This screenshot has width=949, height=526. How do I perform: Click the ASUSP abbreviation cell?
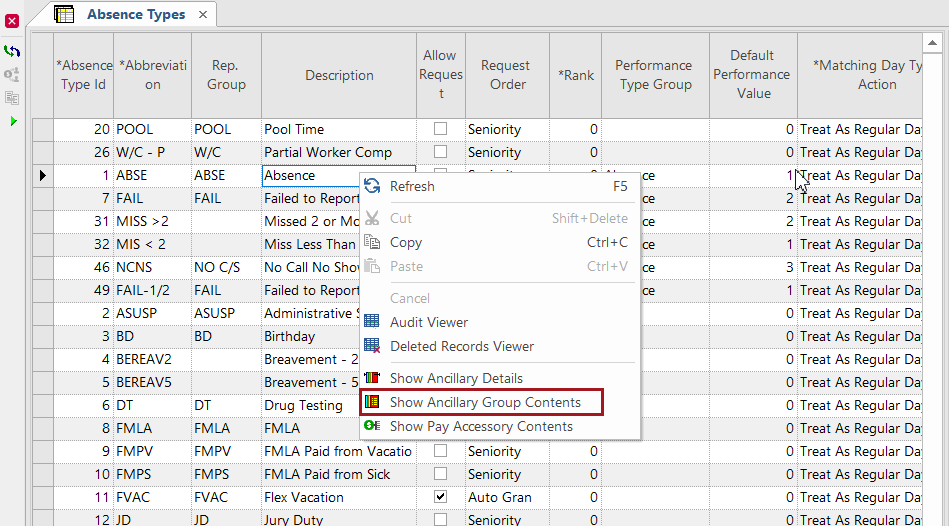pos(153,314)
